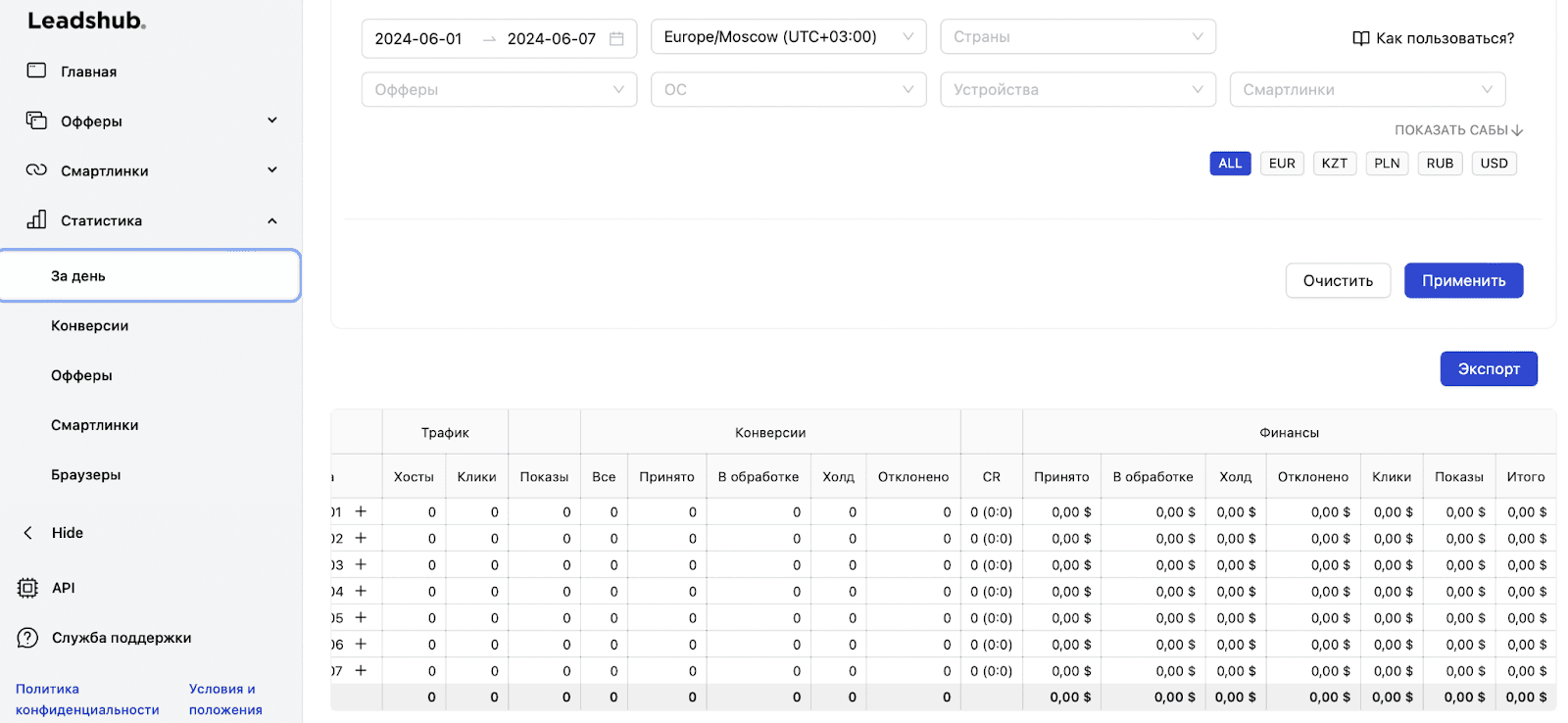1568x723 pixels.
Task: Select За день submenu item
Action: [x=150, y=275]
